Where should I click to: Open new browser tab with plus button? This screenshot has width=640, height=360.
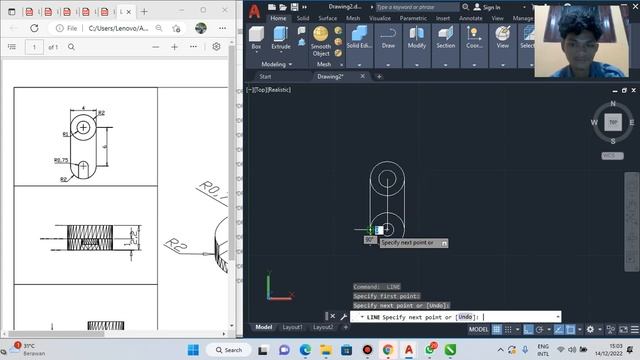click(144, 11)
